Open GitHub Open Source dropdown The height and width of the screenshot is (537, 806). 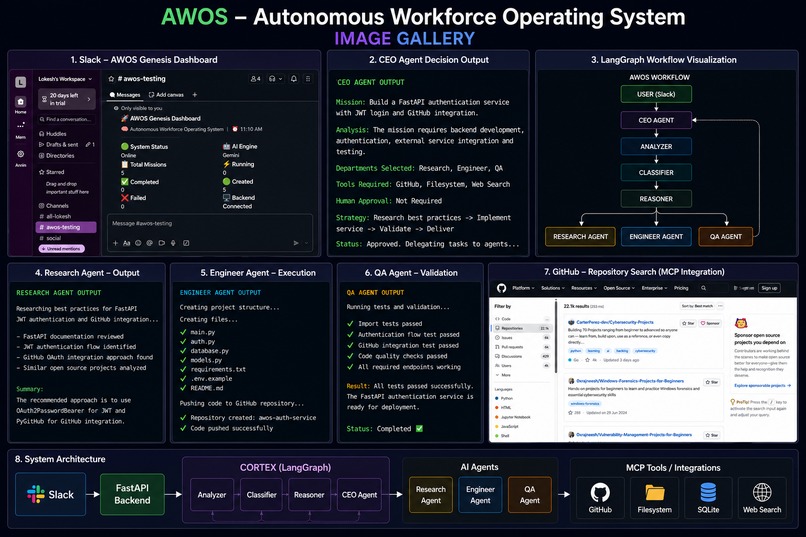[x=619, y=288]
